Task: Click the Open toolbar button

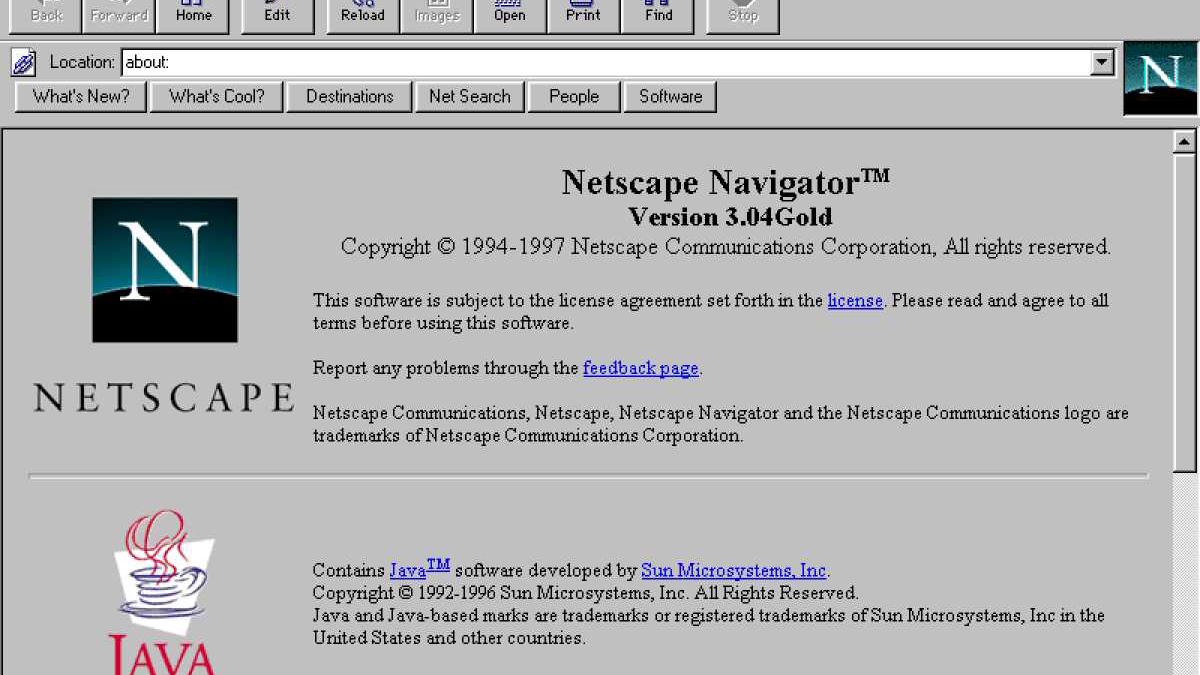Action: [509, 14]
